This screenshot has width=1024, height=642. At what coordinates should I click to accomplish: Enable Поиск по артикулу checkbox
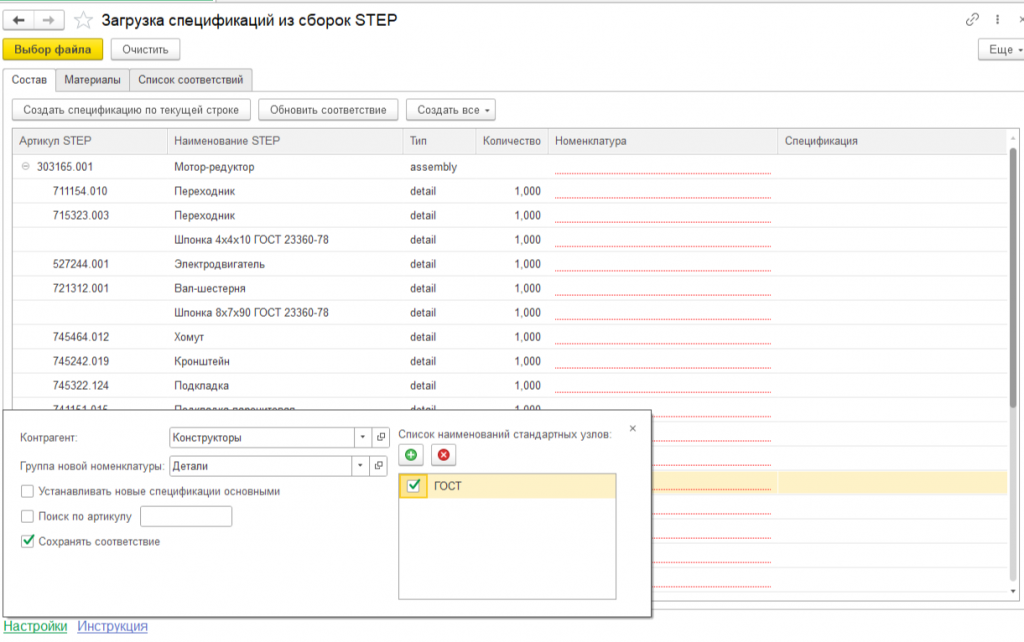point(27,517)
